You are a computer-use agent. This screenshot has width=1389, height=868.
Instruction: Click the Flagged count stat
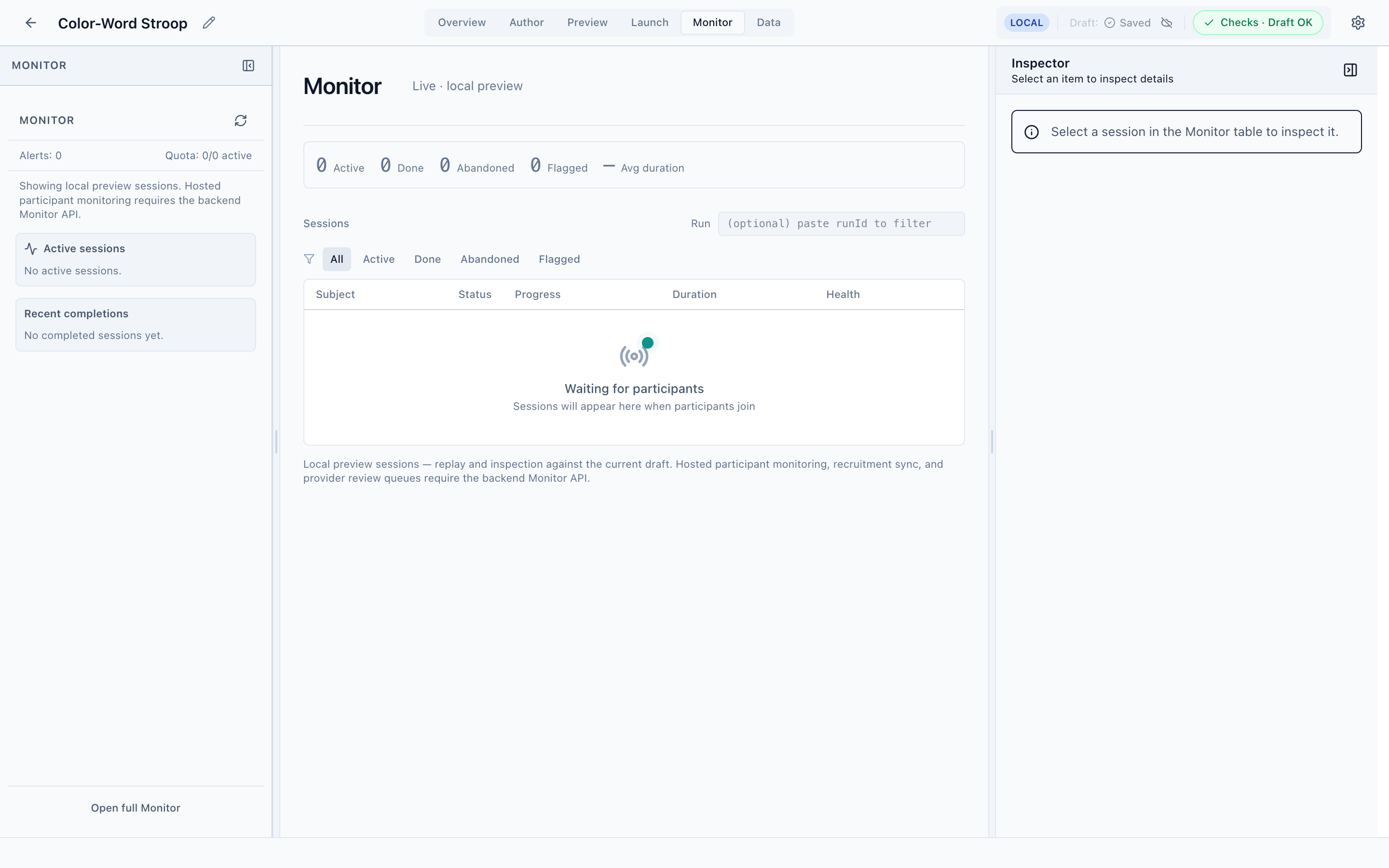point(559,166)
